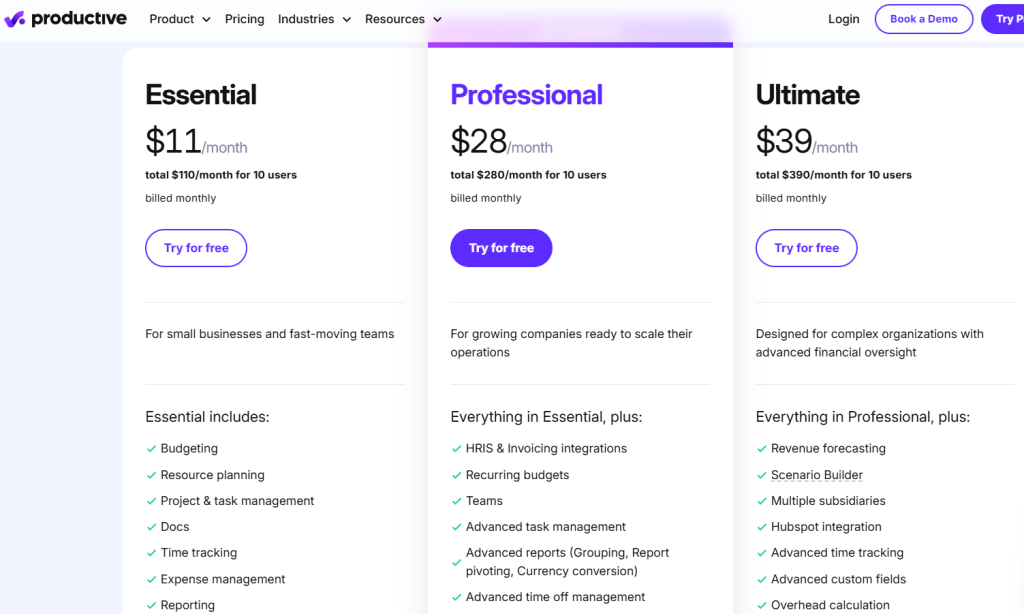Click the checkmark next to Time tracking
This screenshot has width=1024, height=614.
pos(152,553)
